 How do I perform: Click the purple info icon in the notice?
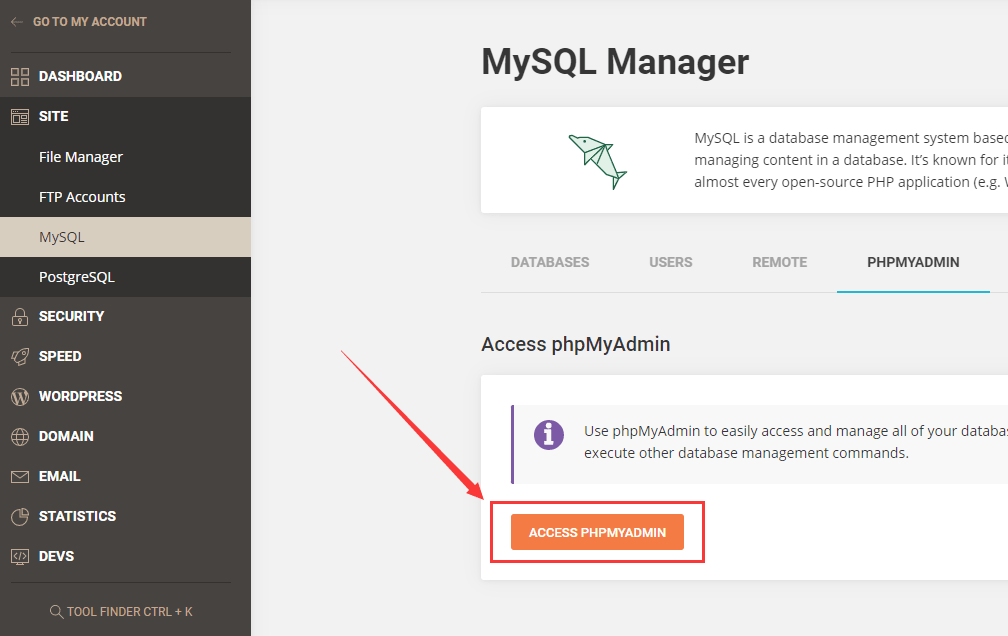[x=549, y=435]
